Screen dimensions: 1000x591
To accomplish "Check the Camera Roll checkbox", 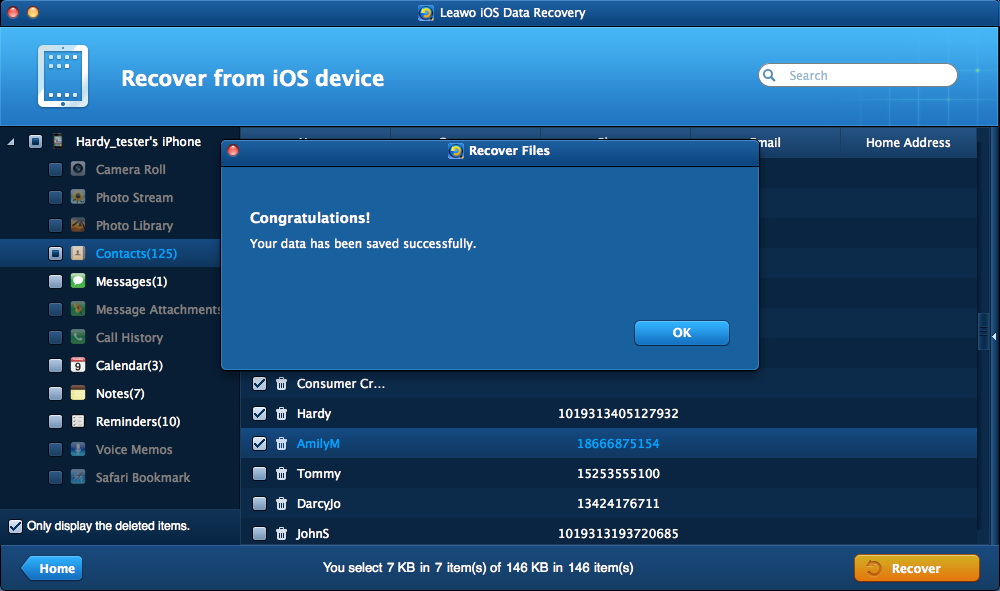I will click(x=55, y=170).
